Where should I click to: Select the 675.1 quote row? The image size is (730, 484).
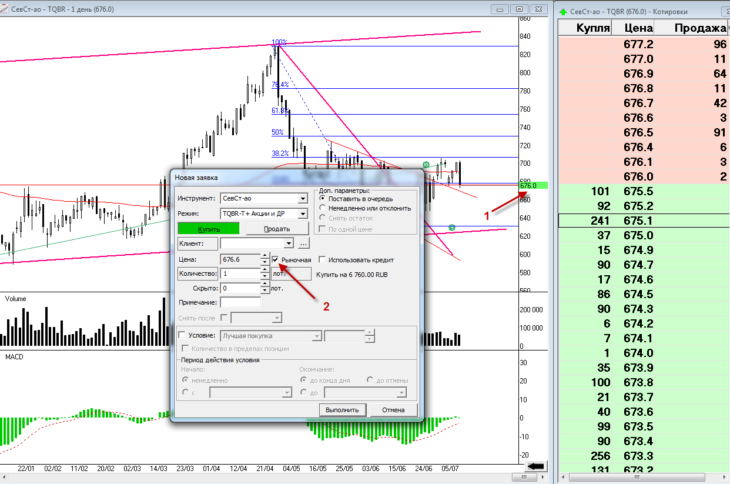click(x=643, y=221)
